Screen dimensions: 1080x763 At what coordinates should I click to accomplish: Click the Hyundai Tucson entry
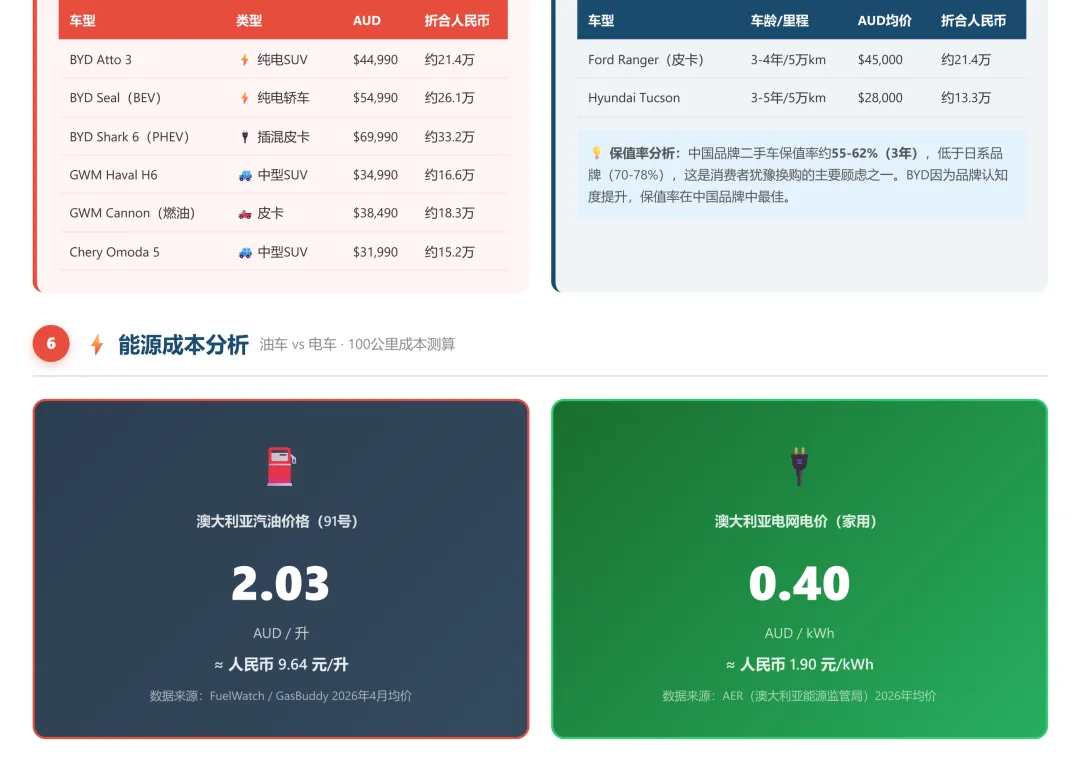(x=632, y=98)
